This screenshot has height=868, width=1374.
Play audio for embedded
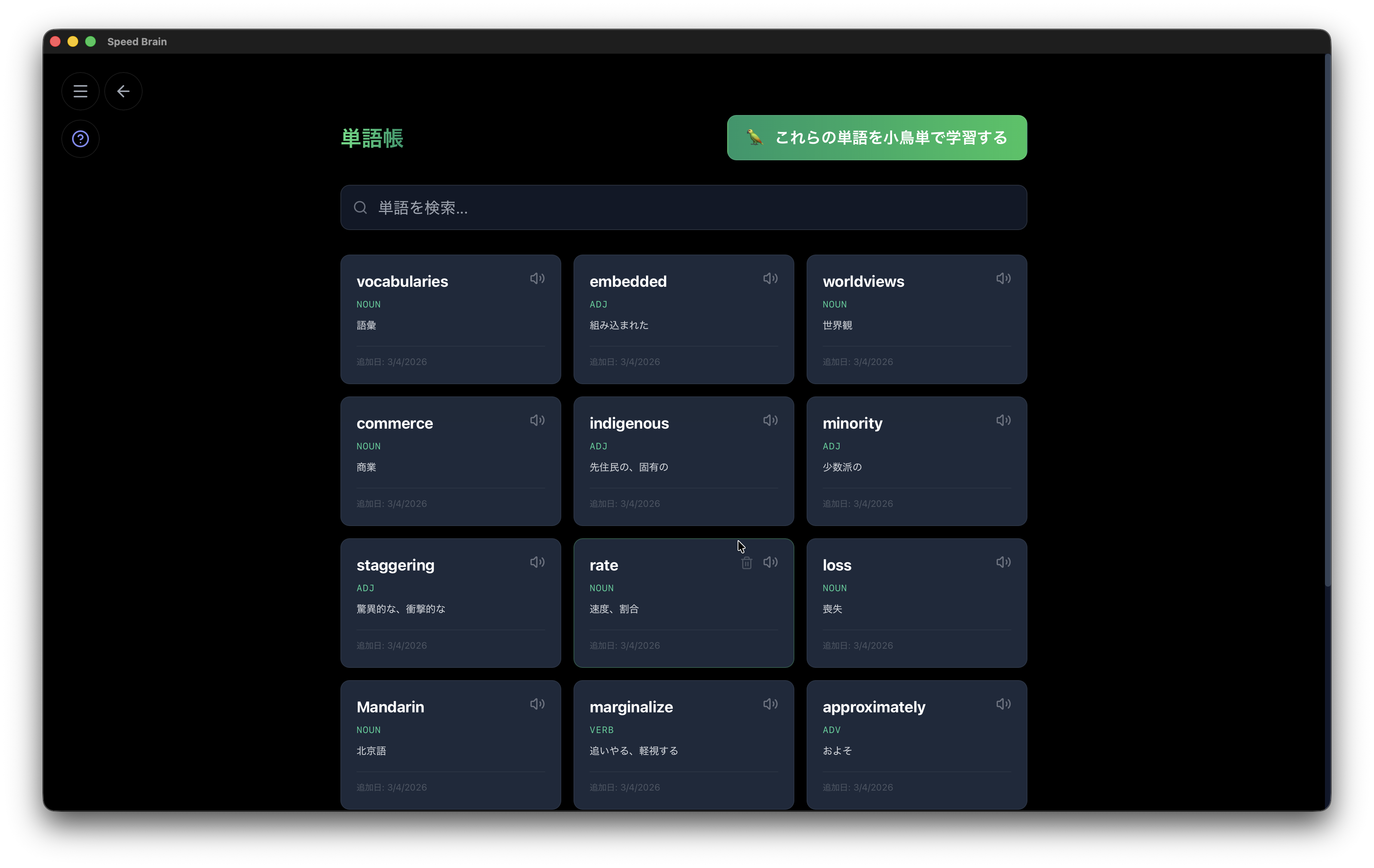770,278
